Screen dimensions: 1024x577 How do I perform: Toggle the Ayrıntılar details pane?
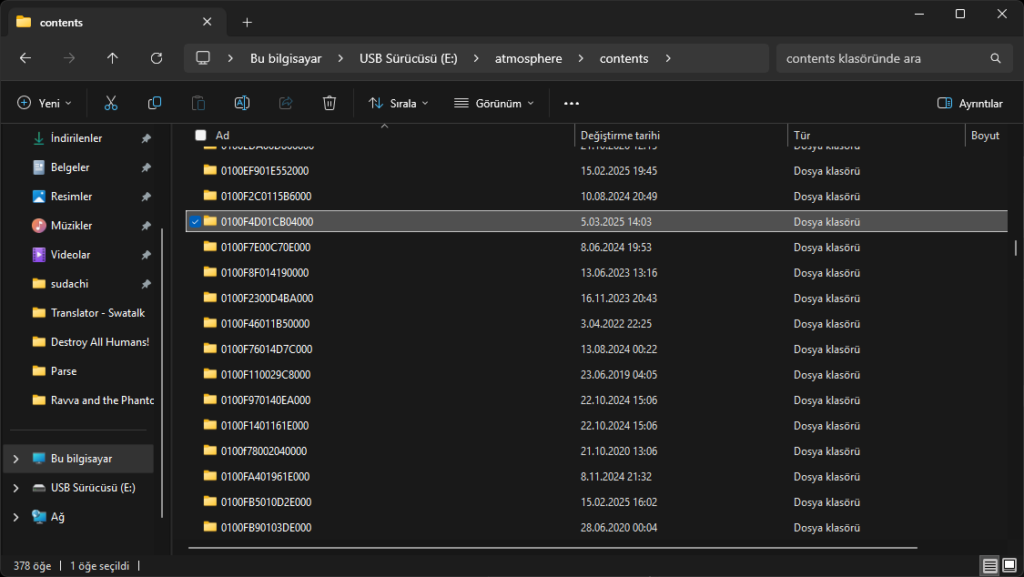coord(969,103)
